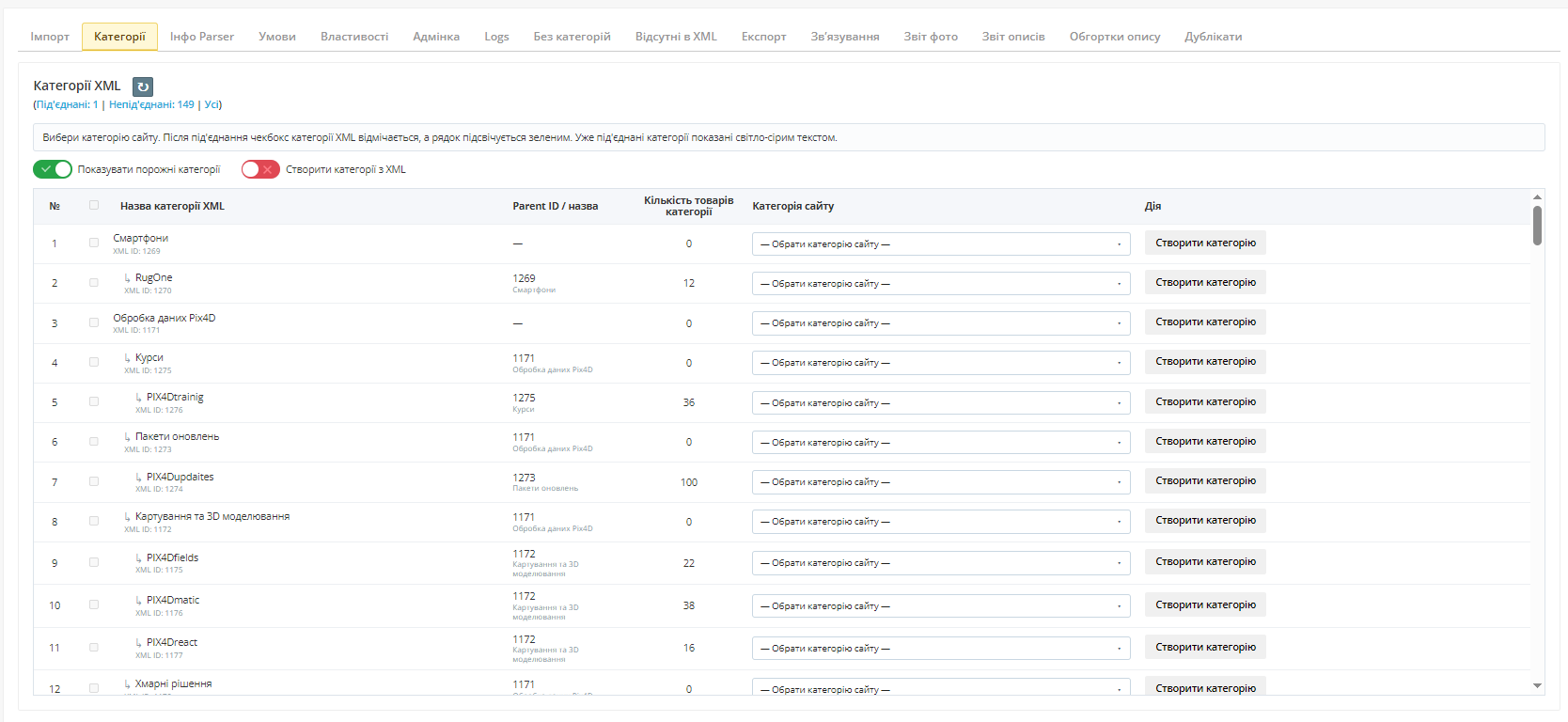The height and width of the screenshot is (722, 1568).
Task: Click Створити категорію for PIX4Dreact
Action: pyautogui.click(x=1205, y=647)
